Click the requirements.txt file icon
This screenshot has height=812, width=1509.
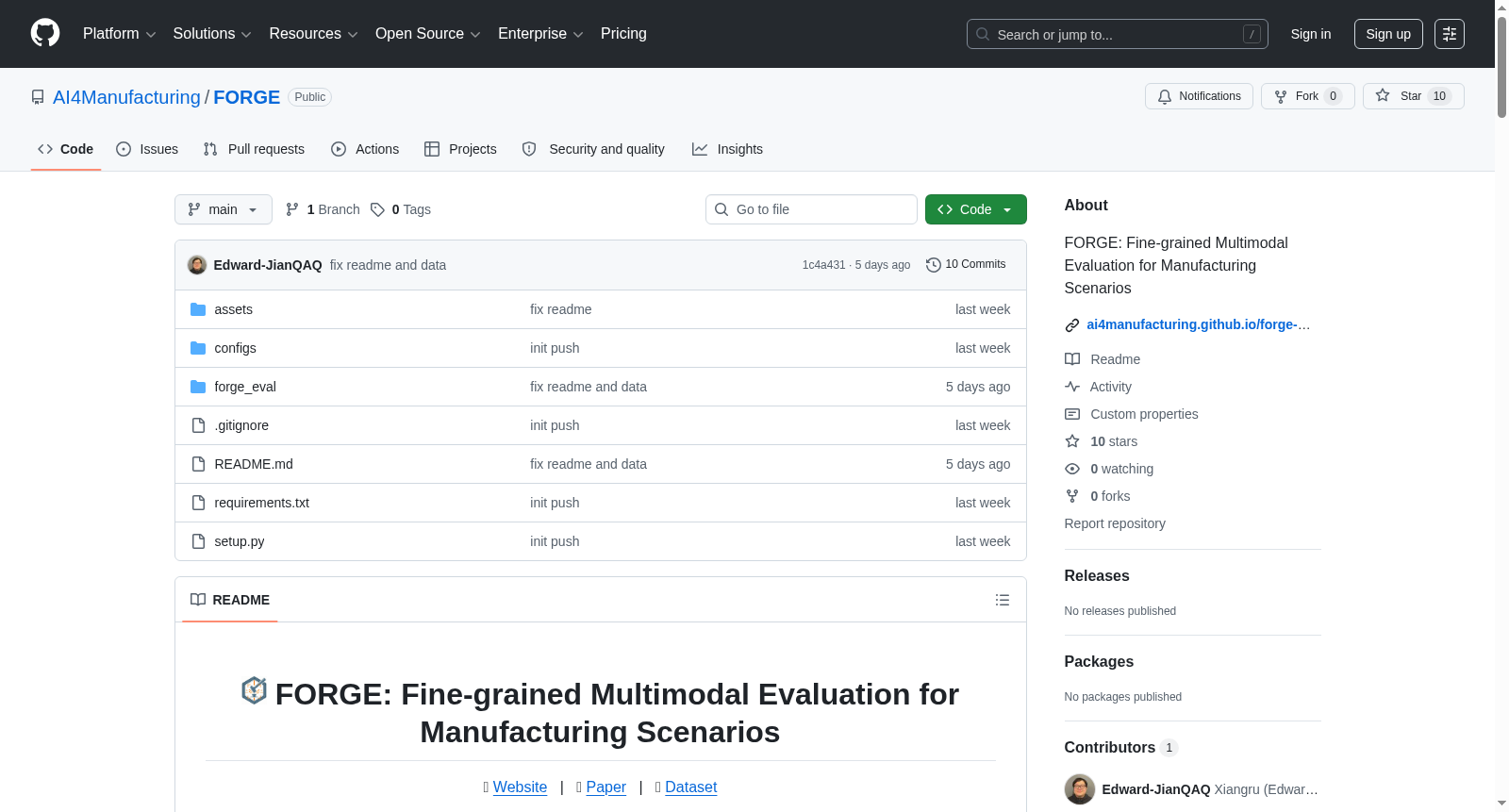(x=198, y=503)
